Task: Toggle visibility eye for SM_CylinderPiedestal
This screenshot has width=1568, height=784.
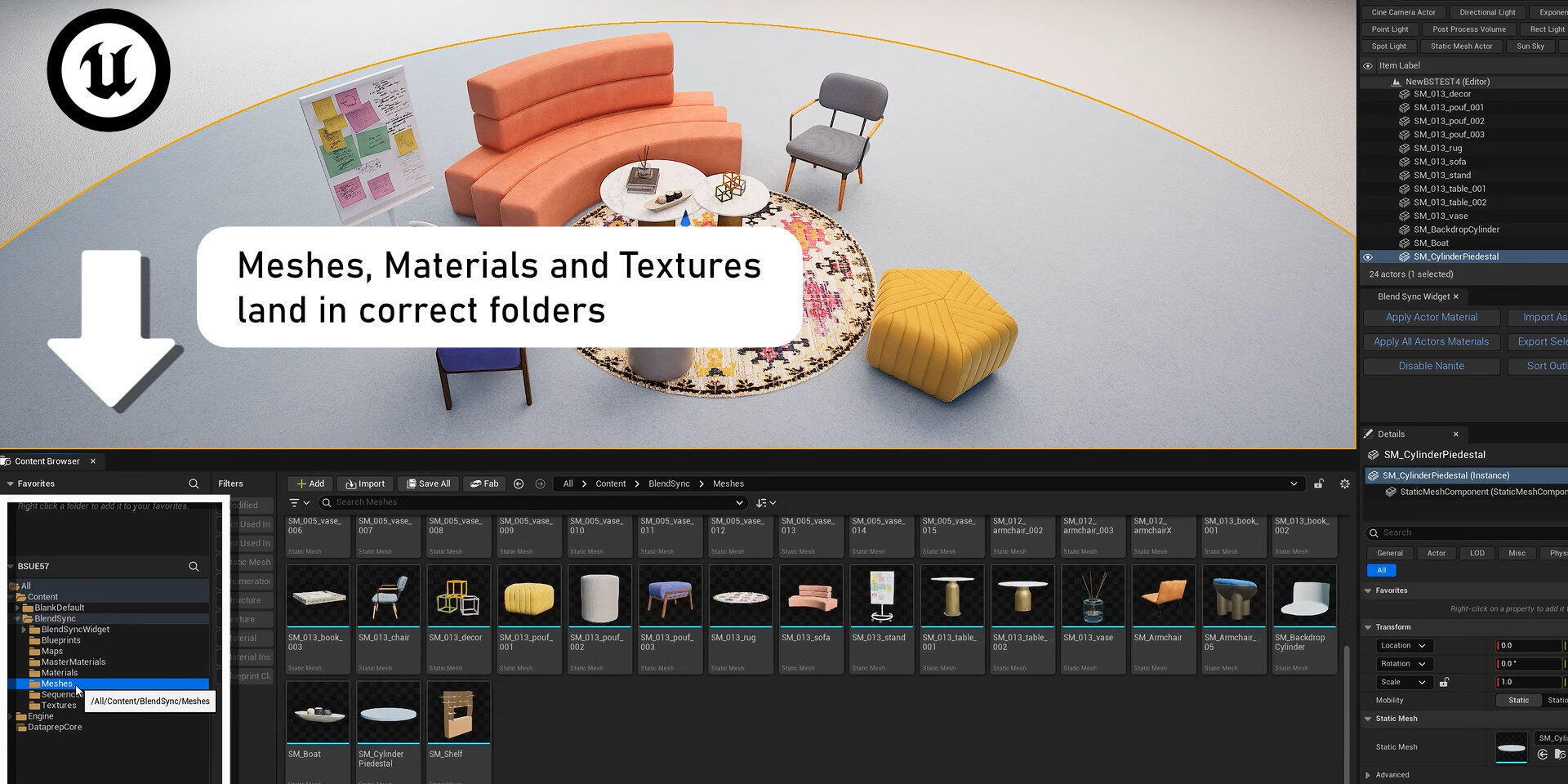Action: click(1368, 256)
